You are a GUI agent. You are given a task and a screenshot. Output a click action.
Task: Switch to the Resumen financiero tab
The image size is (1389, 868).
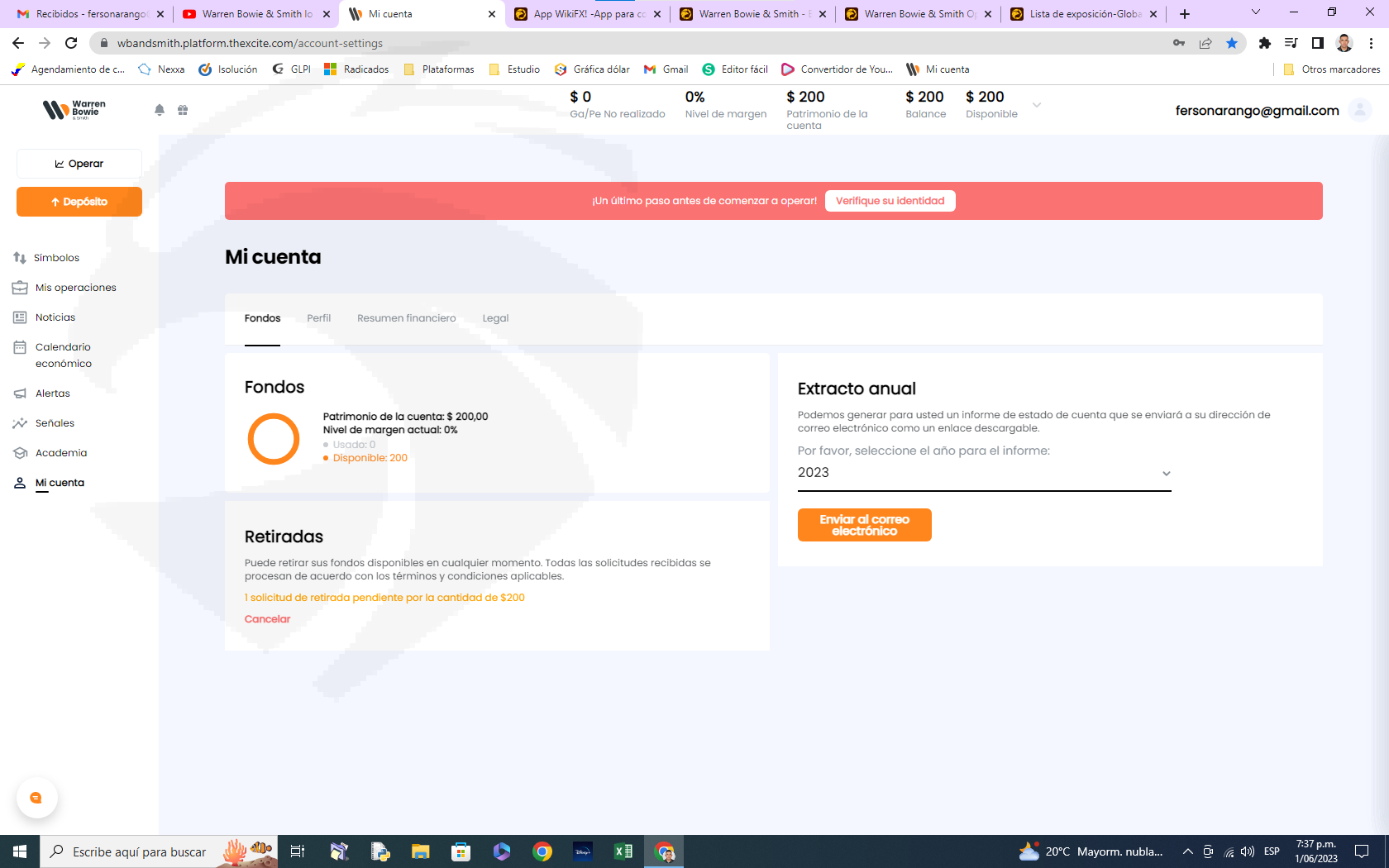click(406, 318)
